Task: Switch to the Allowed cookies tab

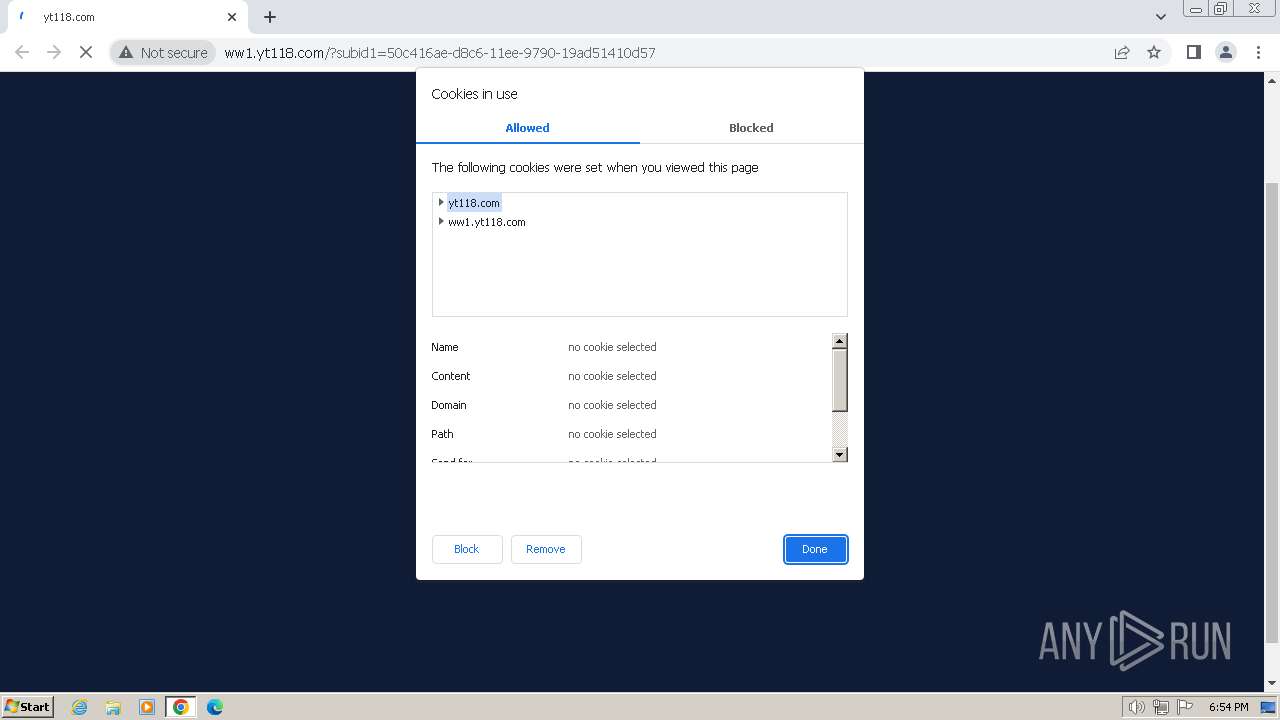Action: 527,128
